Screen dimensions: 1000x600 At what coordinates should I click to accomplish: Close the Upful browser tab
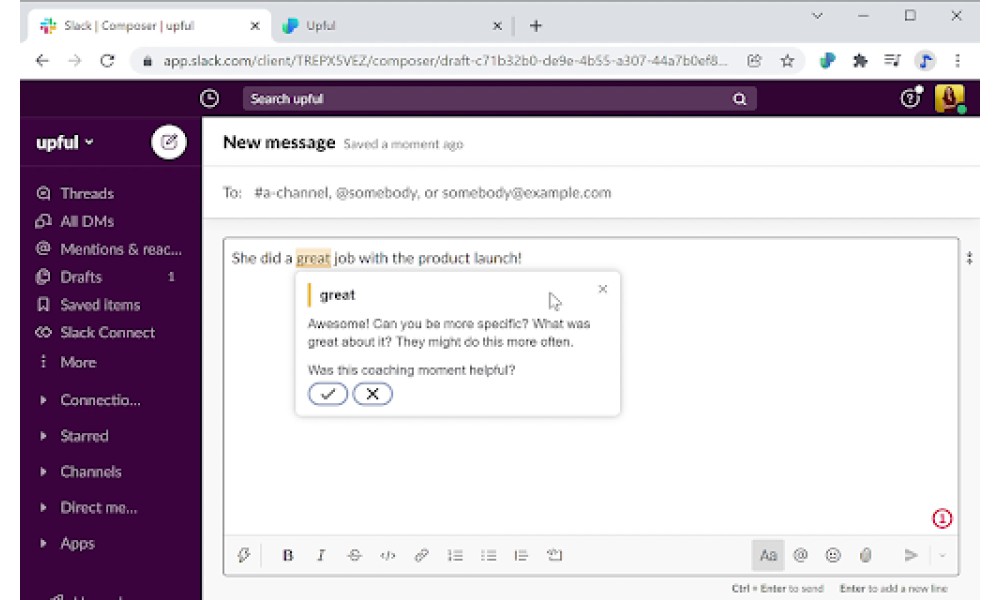497,26
